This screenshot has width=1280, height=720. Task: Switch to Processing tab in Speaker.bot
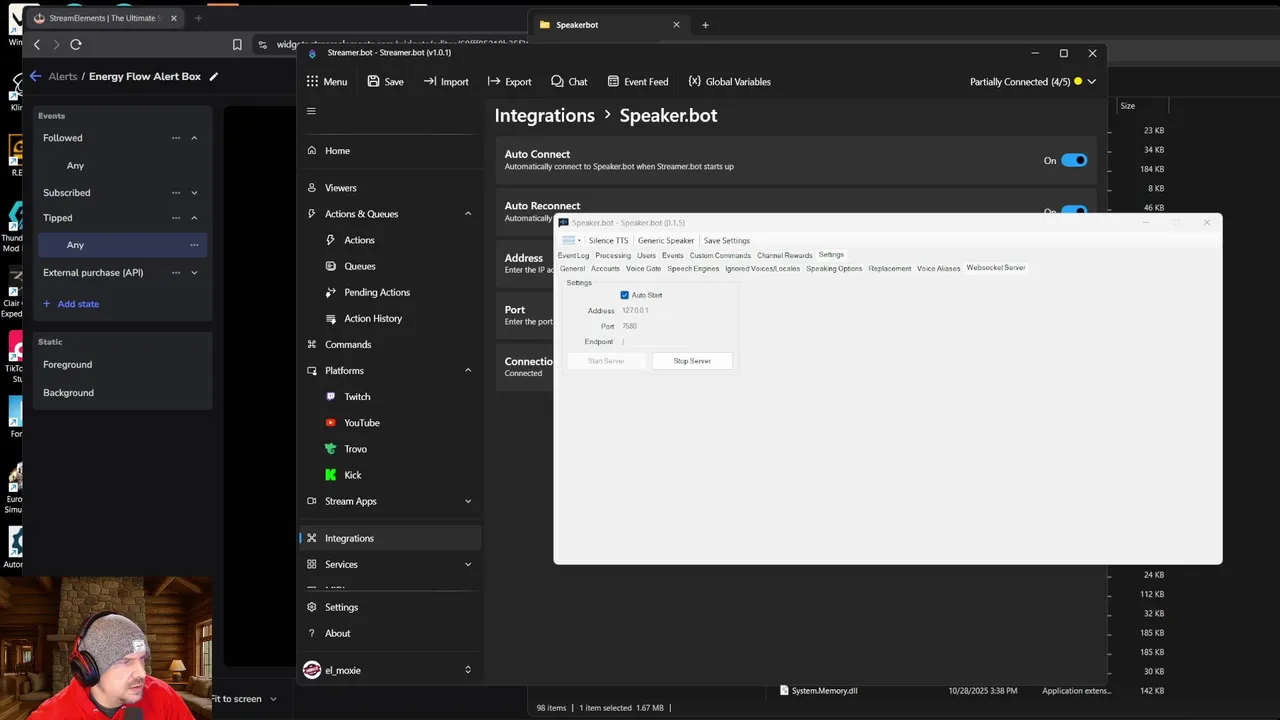[613, 255]
